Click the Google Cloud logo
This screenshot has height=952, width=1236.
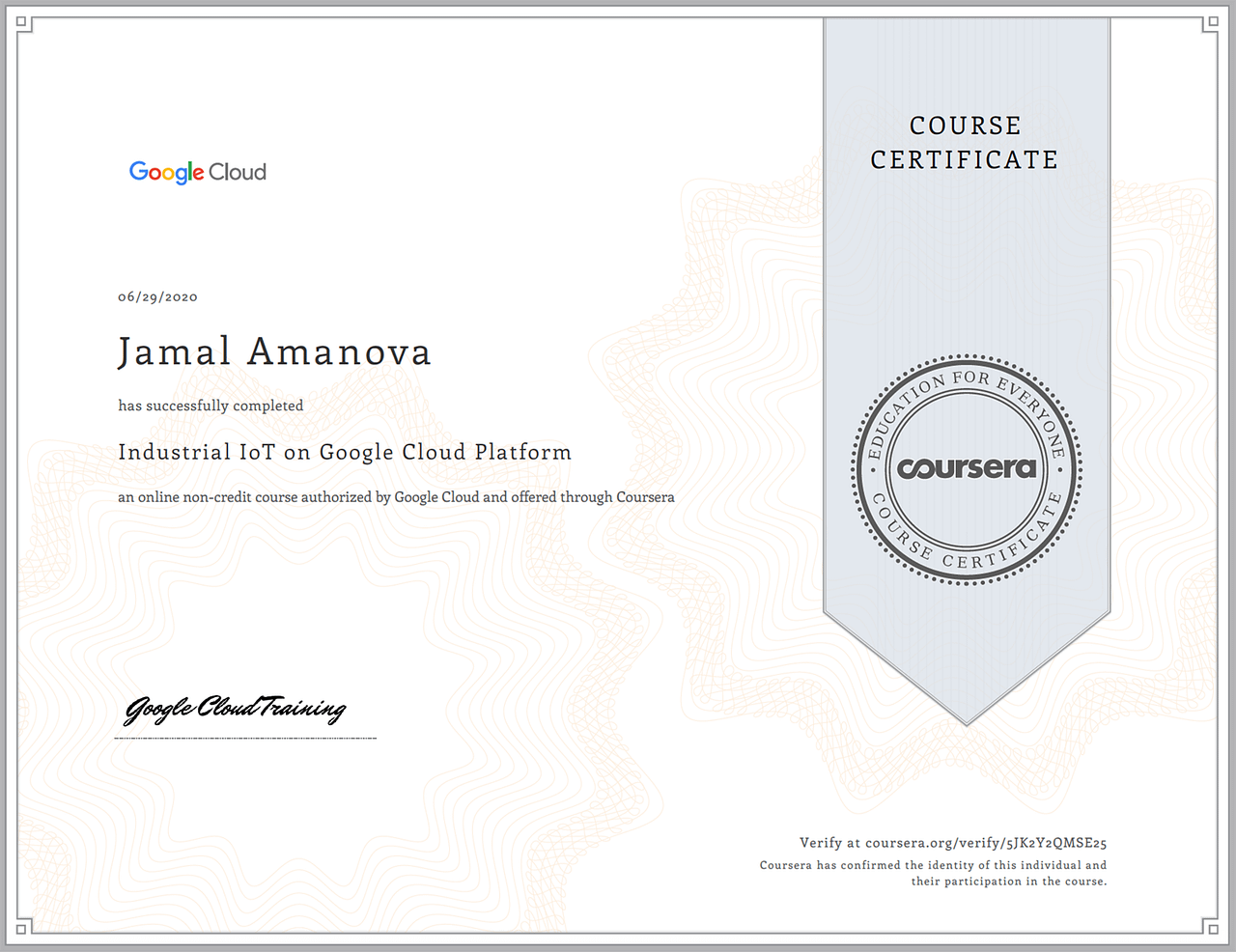(x=198, y=172)
